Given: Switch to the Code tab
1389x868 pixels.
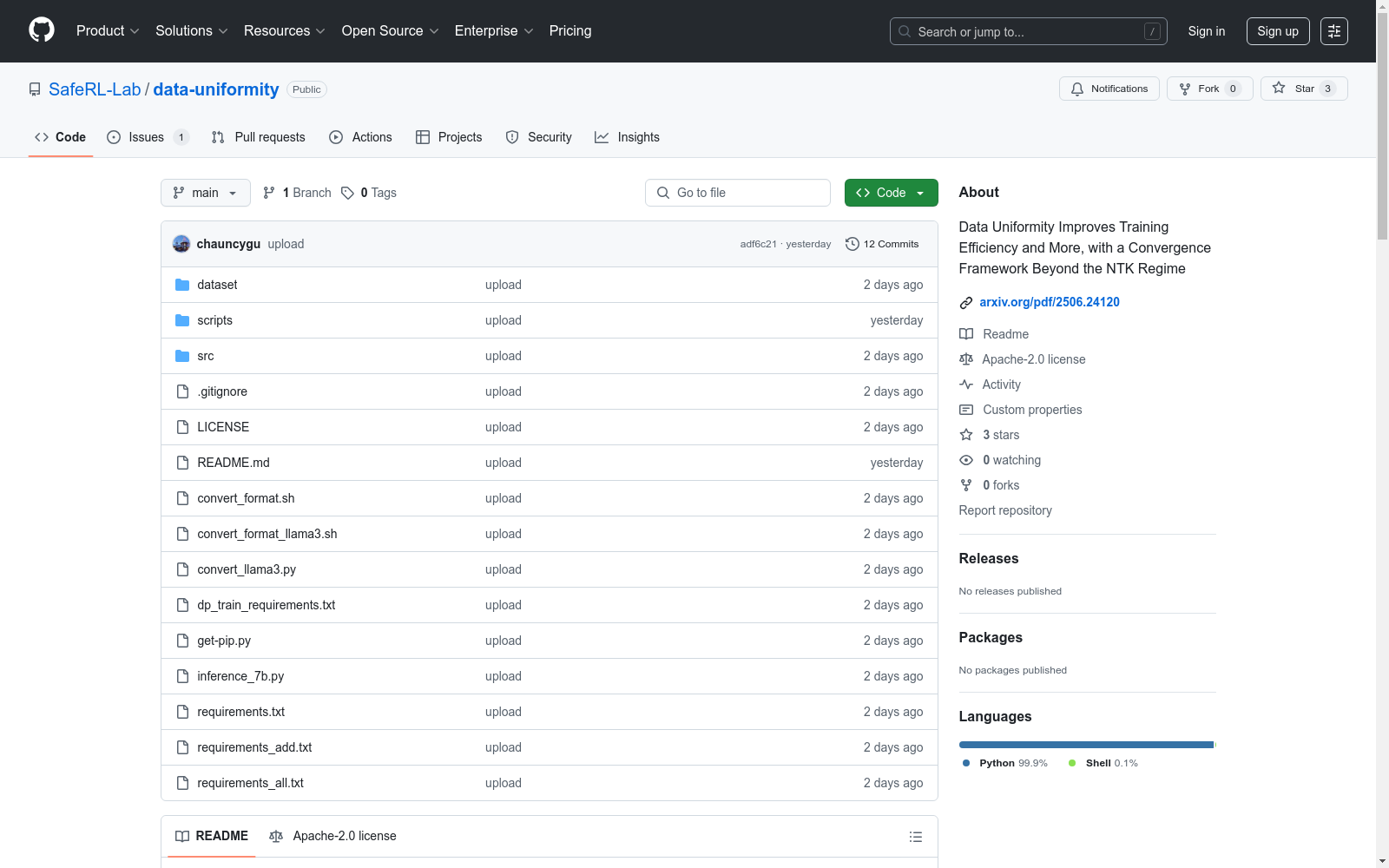Looking at the screenshot, I should pos(61,137).
